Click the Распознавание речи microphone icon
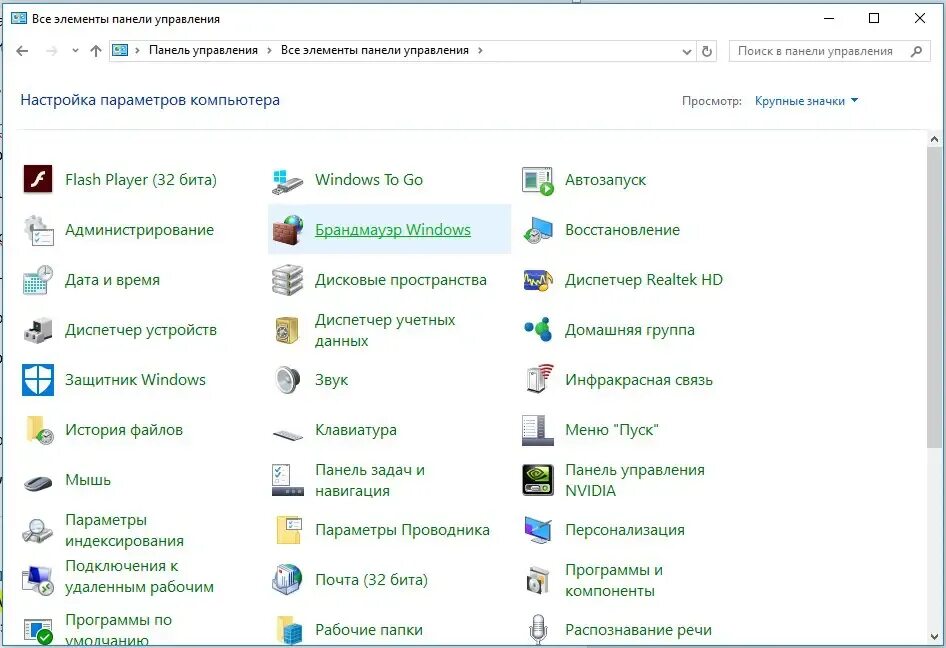Viewport: 946px width, 648px height. [x=538, y=629]
